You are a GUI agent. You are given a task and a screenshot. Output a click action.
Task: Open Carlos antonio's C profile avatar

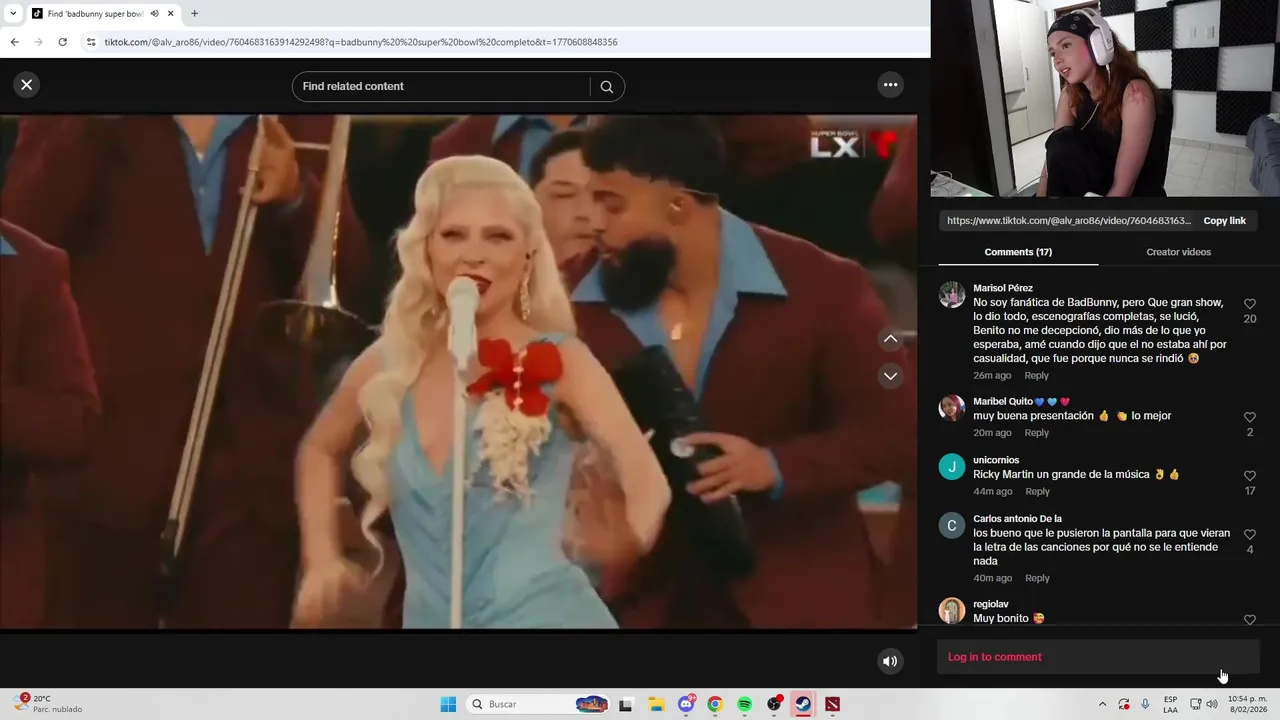coord(952,526)
